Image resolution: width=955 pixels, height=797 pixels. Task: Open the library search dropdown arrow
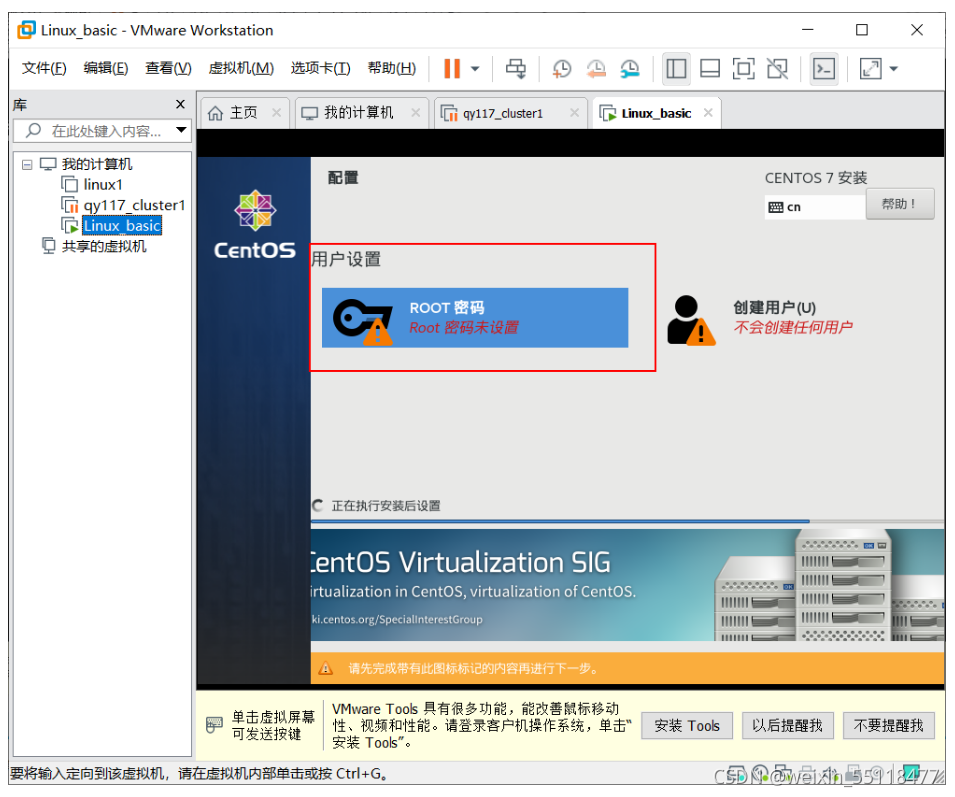click(181, 130)
